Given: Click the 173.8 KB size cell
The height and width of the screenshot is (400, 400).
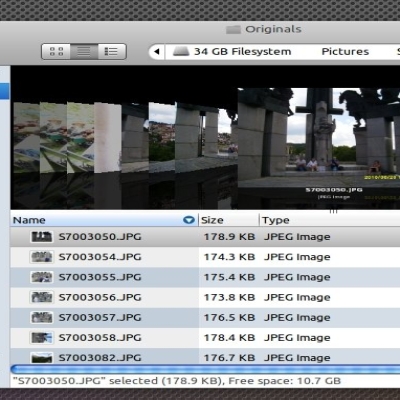Looking at the screenshot, I should [229, 297].
